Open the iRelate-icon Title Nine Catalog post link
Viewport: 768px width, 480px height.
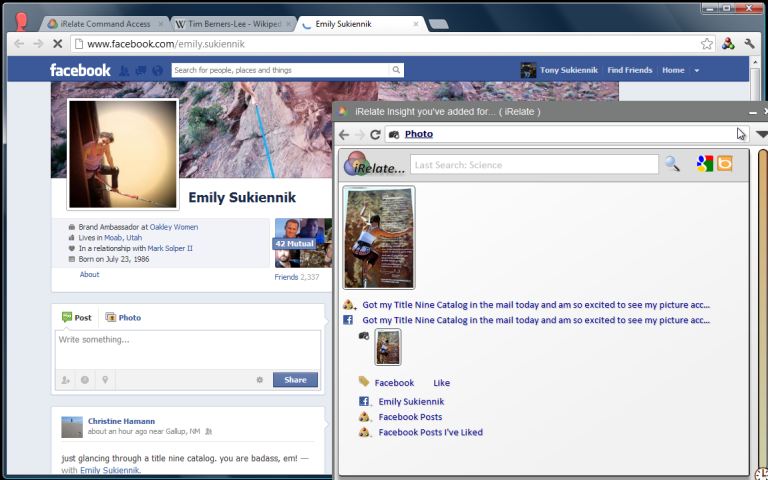[x=536, y=305]
